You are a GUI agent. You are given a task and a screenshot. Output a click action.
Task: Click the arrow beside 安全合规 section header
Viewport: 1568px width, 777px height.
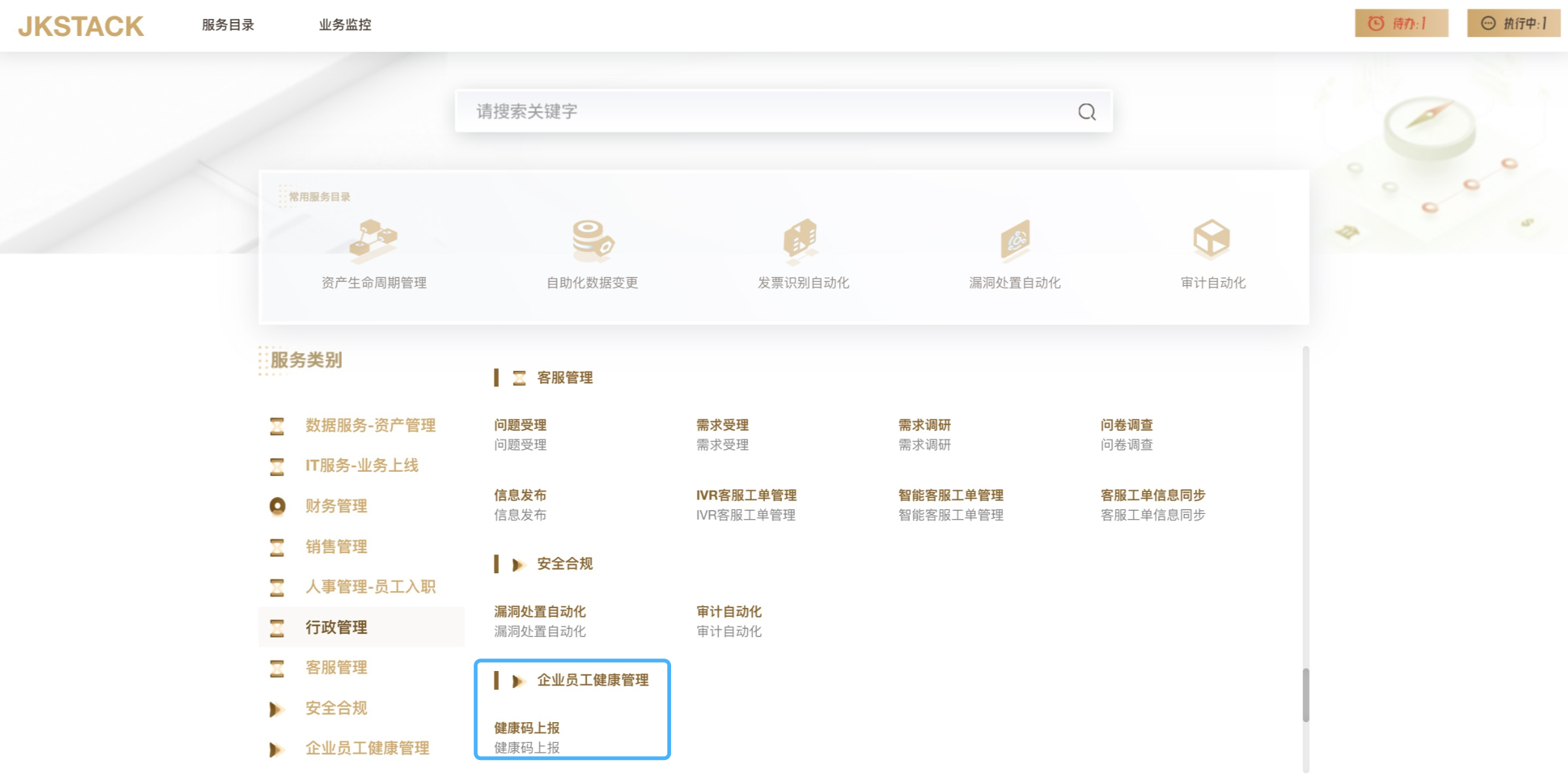pyautogui.click(x=518, y=564)
